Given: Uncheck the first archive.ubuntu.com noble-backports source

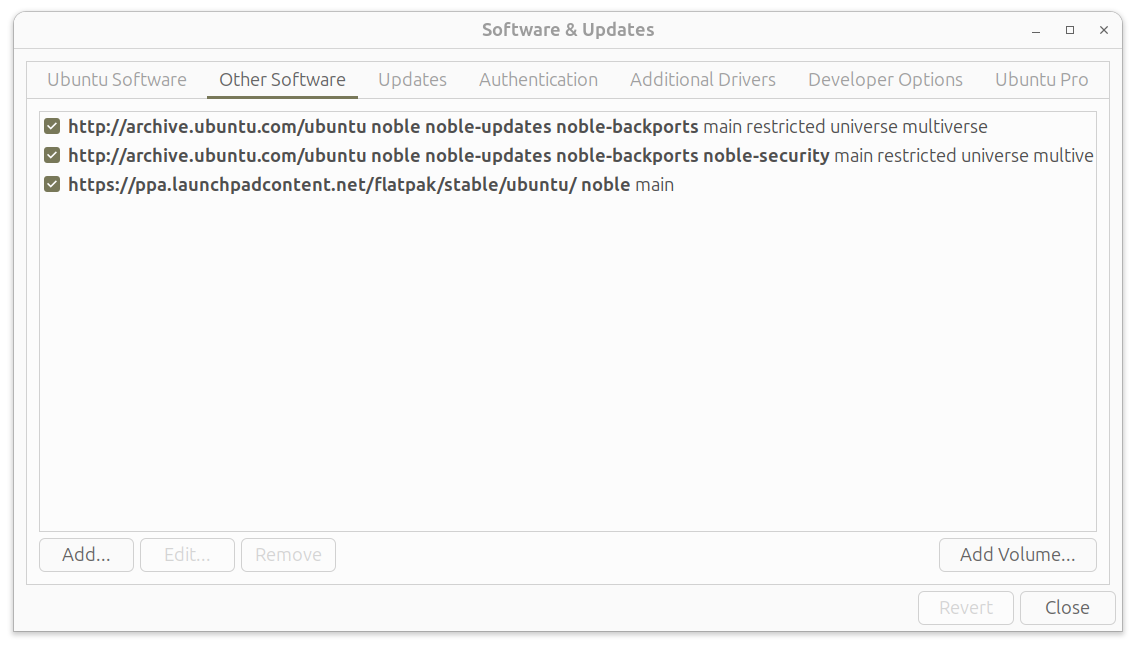Looking at the screenshot, I should tap(52, 127).
